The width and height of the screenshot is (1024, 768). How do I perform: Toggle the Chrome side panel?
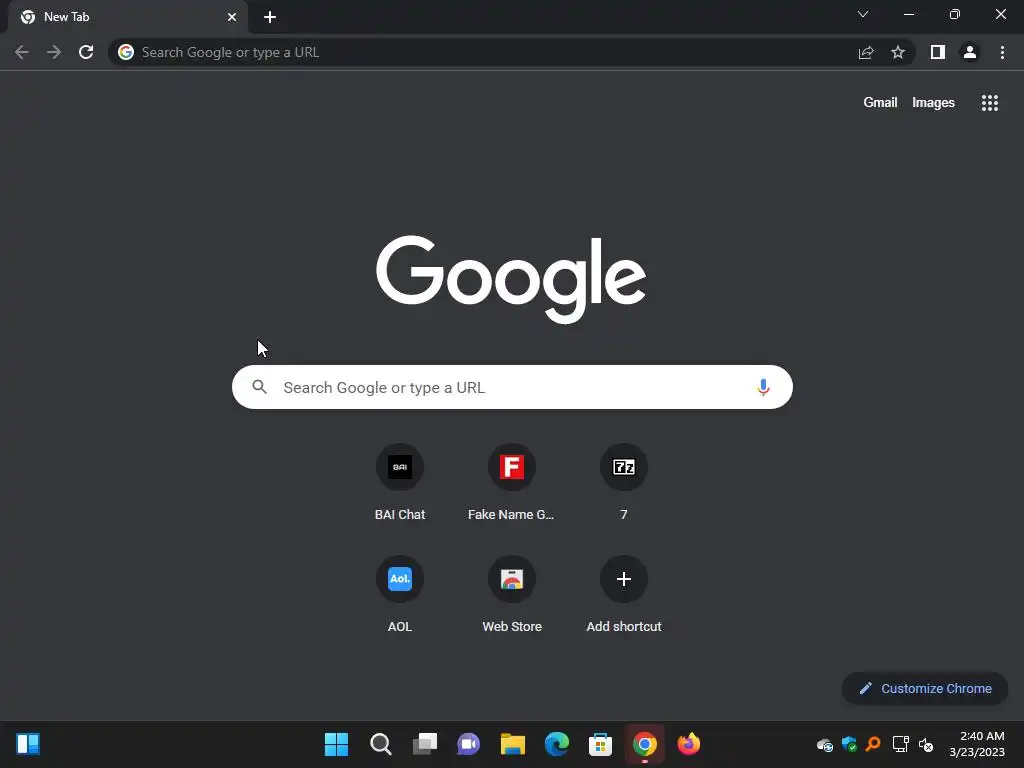(x=938, y=52)
